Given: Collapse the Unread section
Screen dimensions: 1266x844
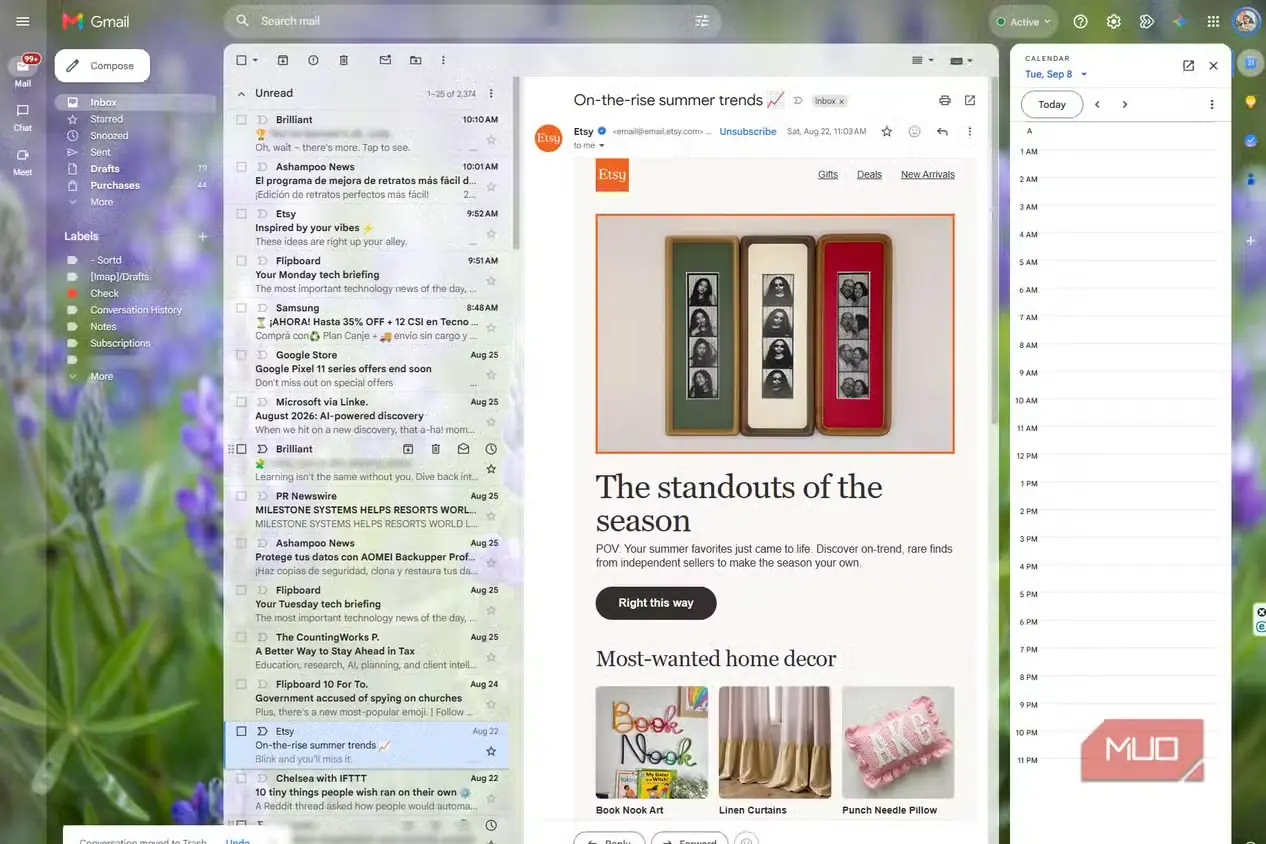Looking at the screenshot, I should [241, 93].
